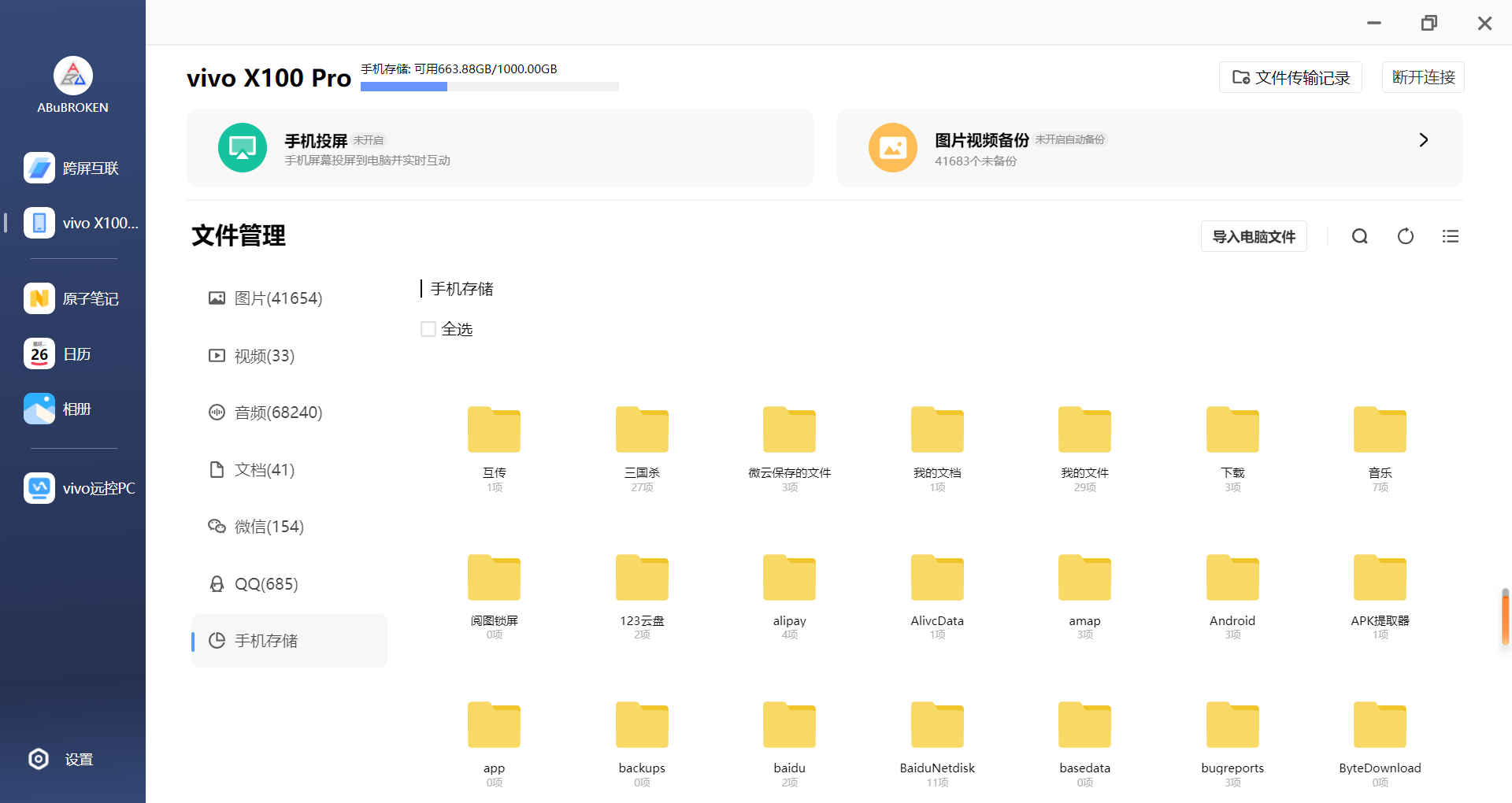Open the 日历 calendar entry
Viewport: 1512px width, 803px height.
(x=59, y=353)
